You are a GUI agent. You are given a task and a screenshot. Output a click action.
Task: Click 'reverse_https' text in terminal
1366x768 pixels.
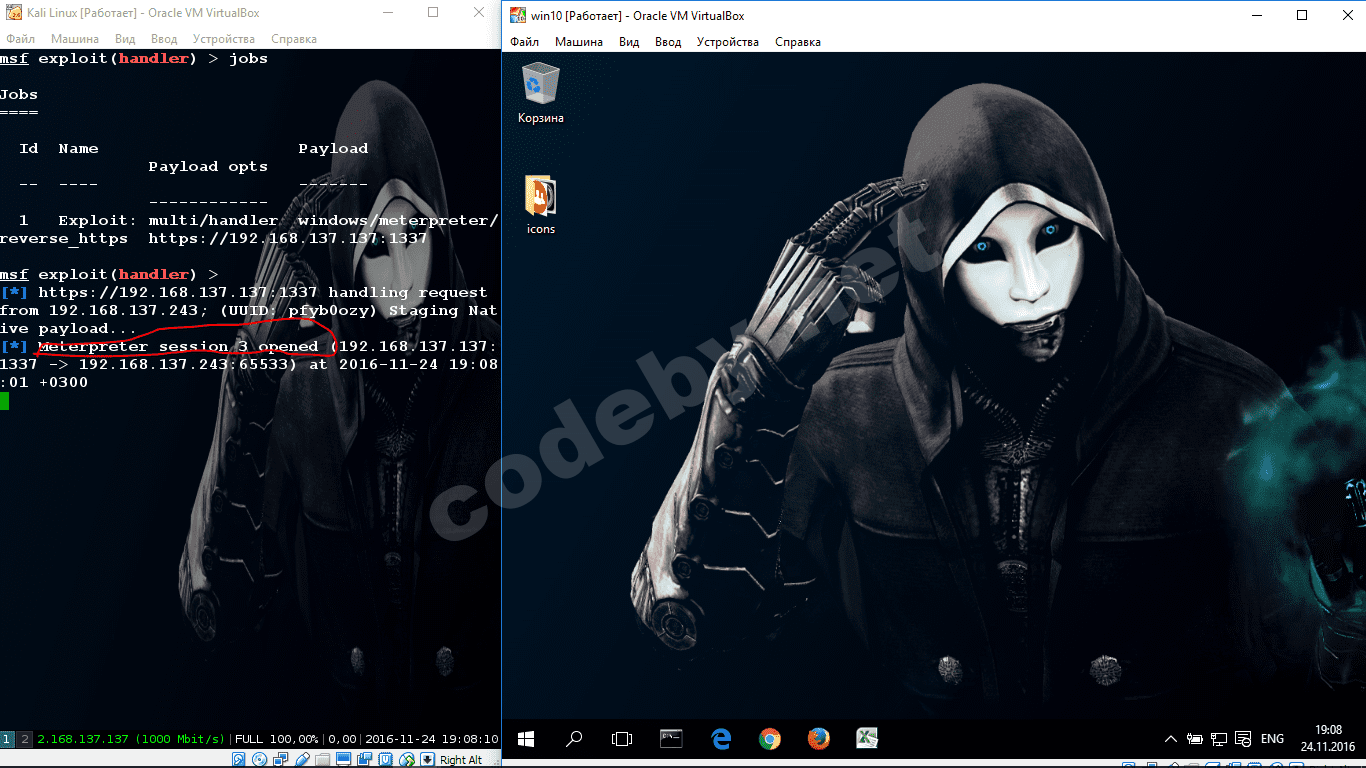(64, 238)
